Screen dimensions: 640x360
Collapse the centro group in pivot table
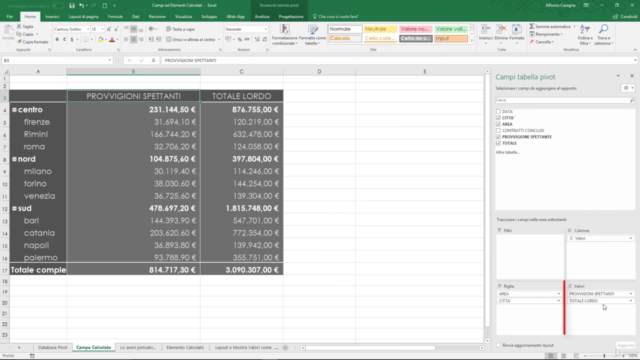(14, 110)
